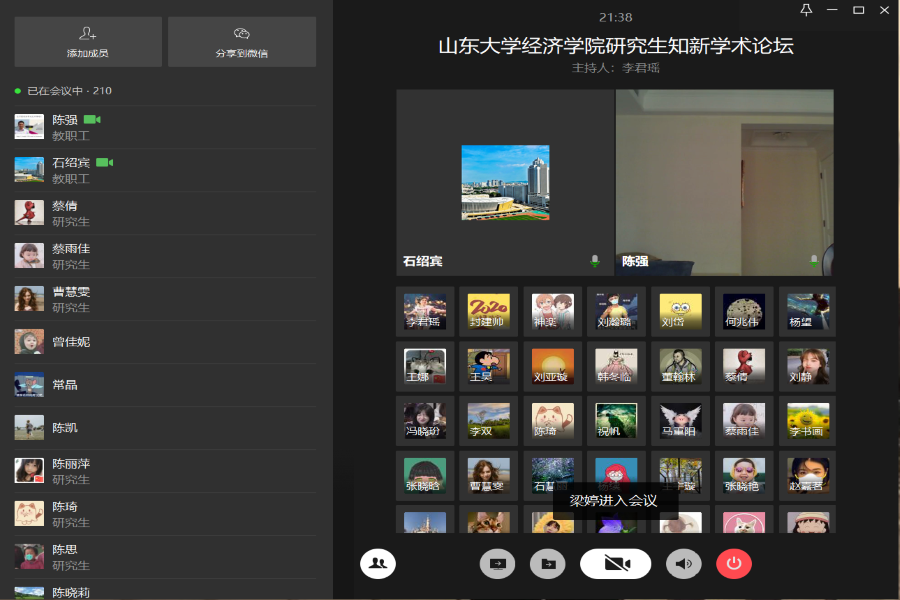Pin the window using pin icon
The image size is (900, 600).
click(x=807, y=10)
